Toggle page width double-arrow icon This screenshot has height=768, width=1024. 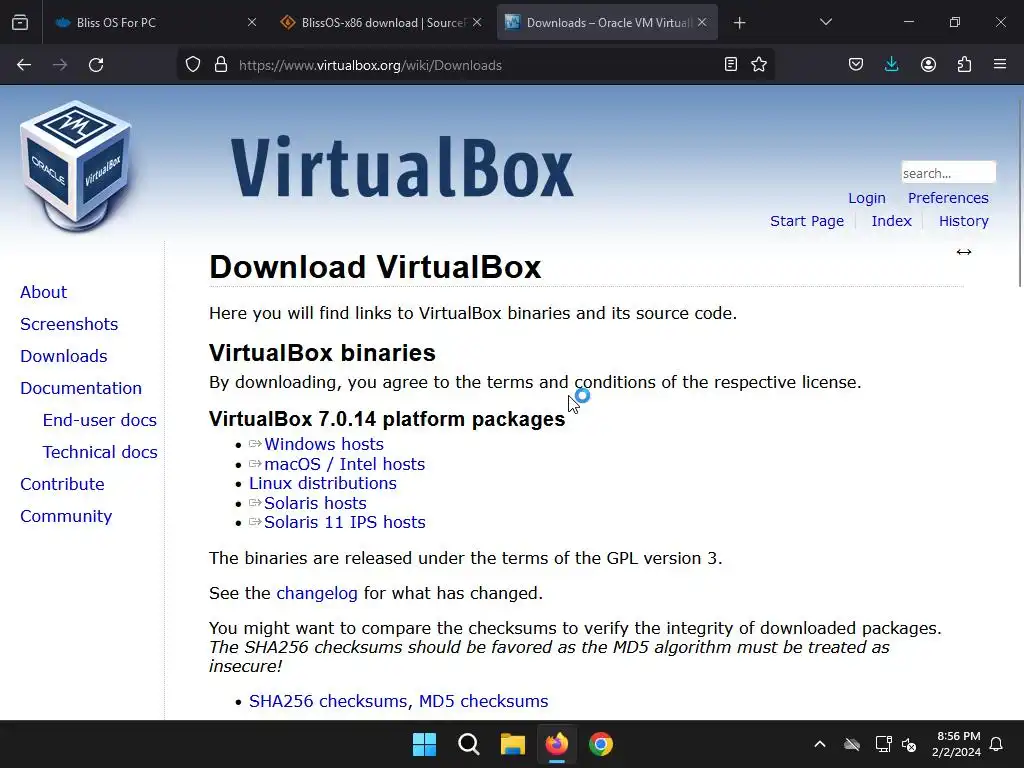click(964, 252)
